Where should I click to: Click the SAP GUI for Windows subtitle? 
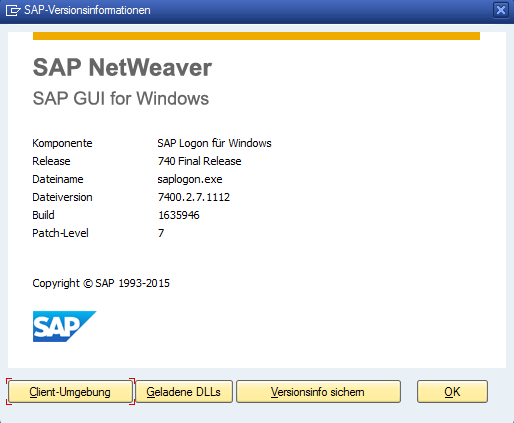121,99
